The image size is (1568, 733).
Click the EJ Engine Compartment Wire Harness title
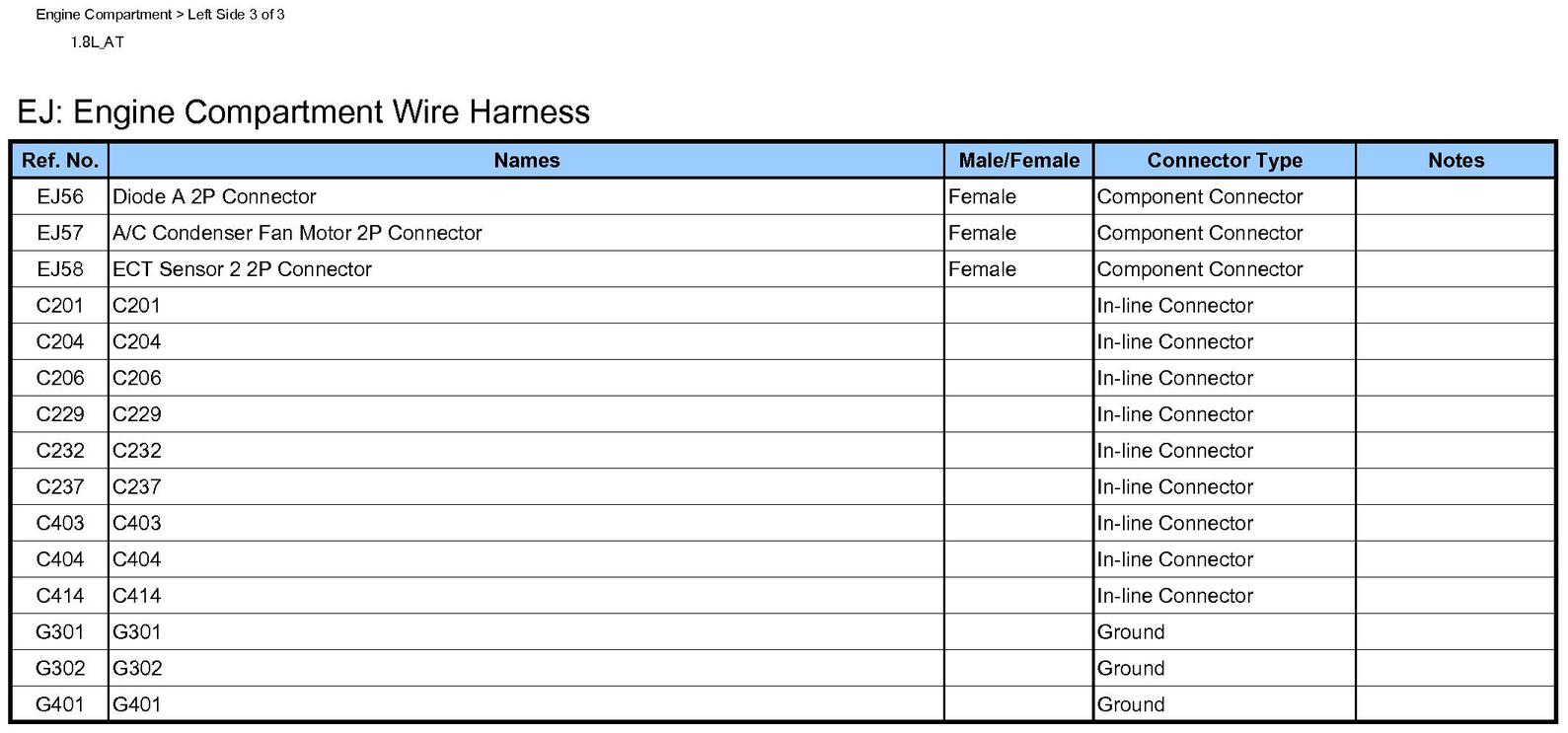[x=304, y=111]
